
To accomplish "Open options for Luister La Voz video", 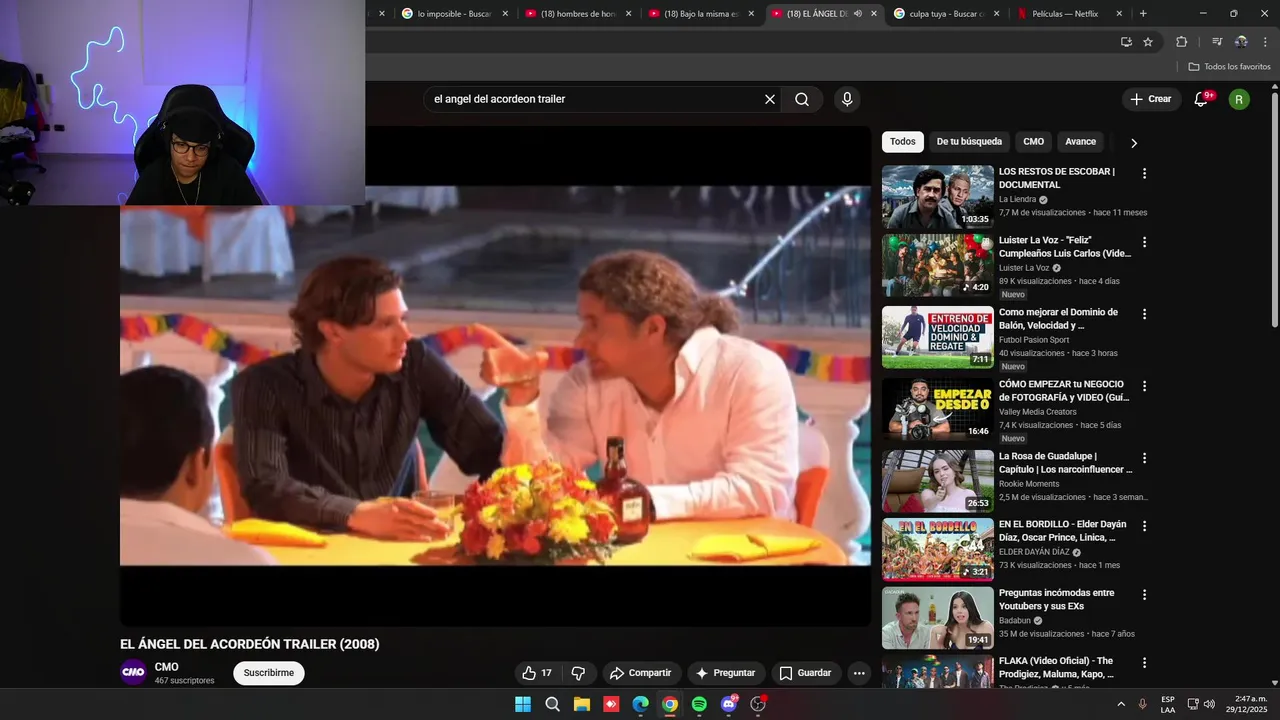I will click(x=1144, y=242).
